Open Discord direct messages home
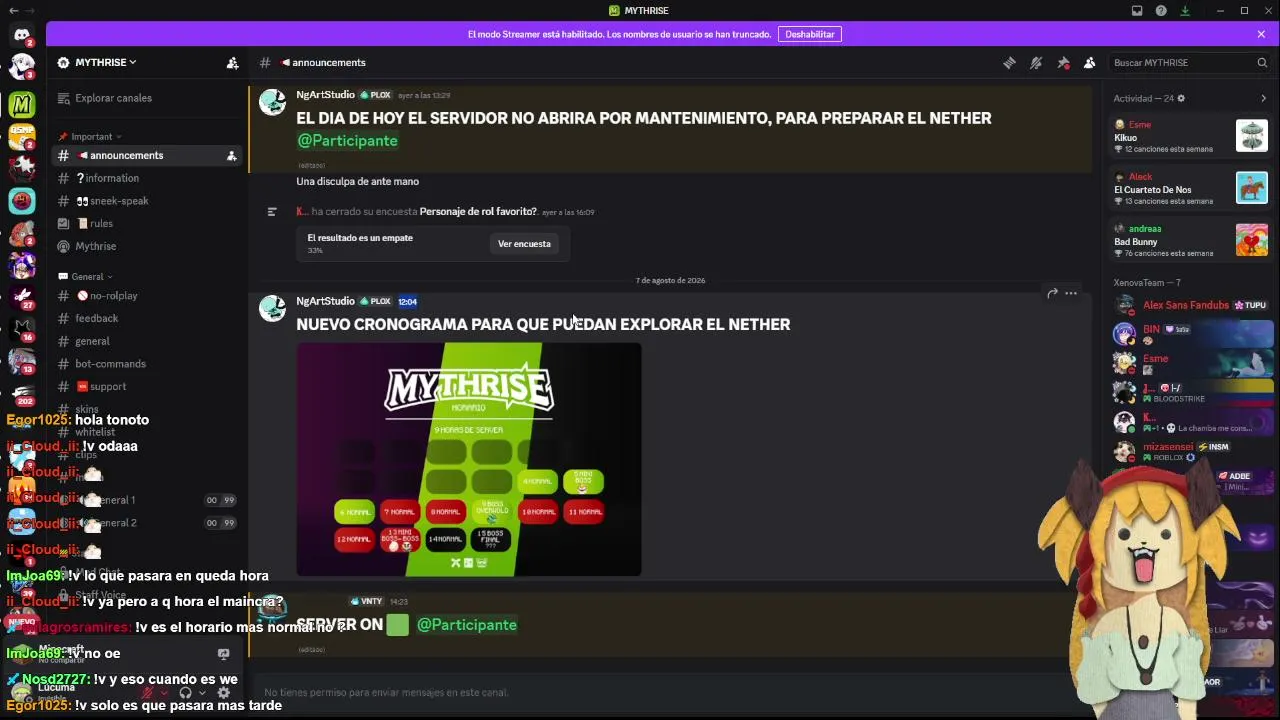Screen dimensions: 1280x720 click(22, 35)
